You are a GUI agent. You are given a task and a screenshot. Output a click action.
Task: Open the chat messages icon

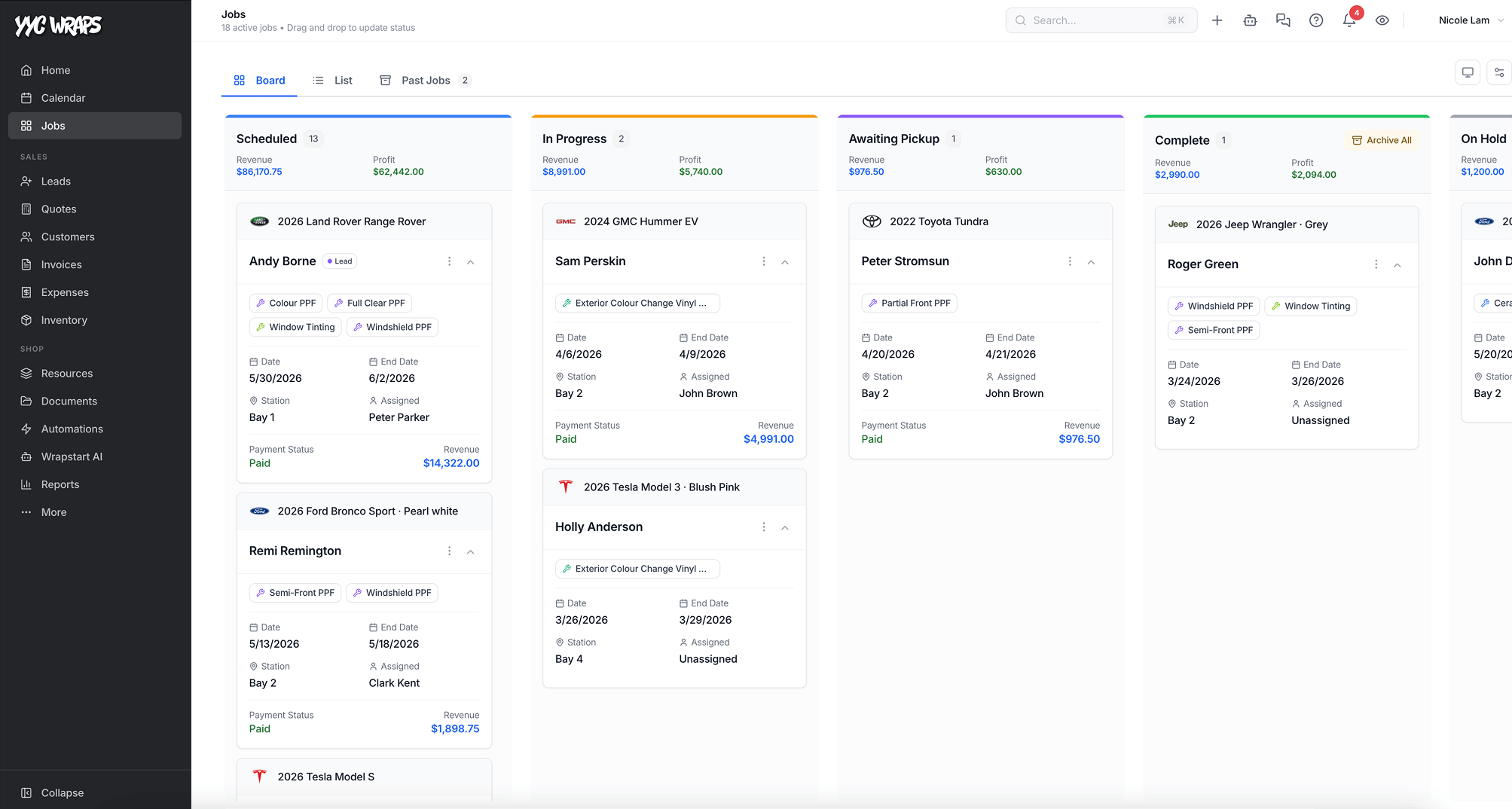(1283, 20)
